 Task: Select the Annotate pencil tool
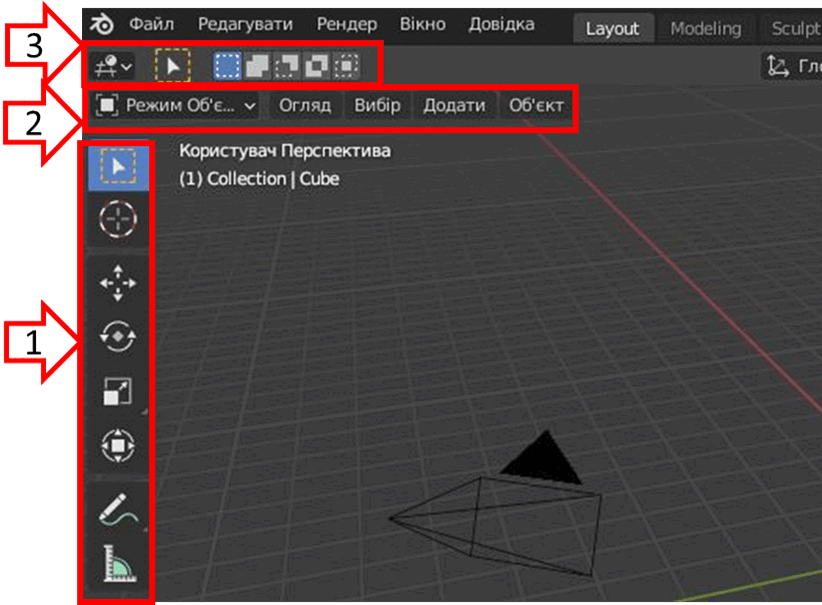(118, 509)
